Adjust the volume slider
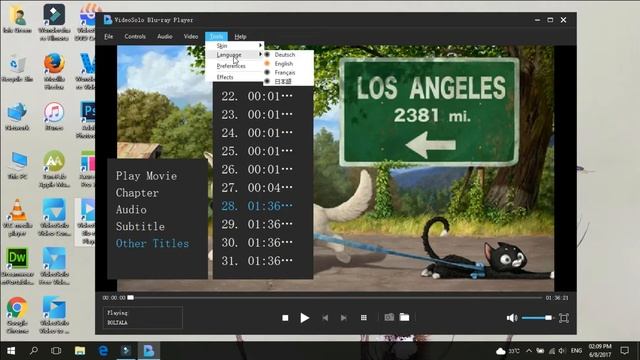 coord(537,318)
